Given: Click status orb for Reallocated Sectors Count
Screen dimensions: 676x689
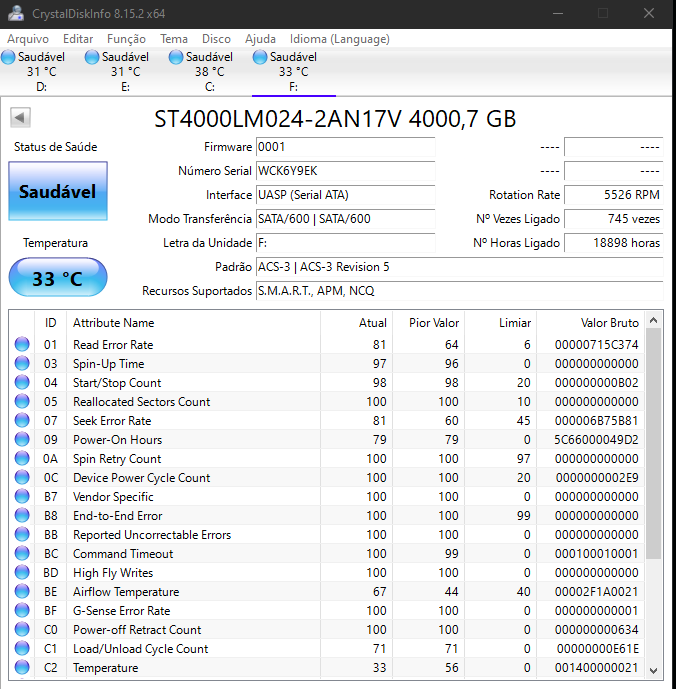Looking at the screenshot, I should [22, 401].
